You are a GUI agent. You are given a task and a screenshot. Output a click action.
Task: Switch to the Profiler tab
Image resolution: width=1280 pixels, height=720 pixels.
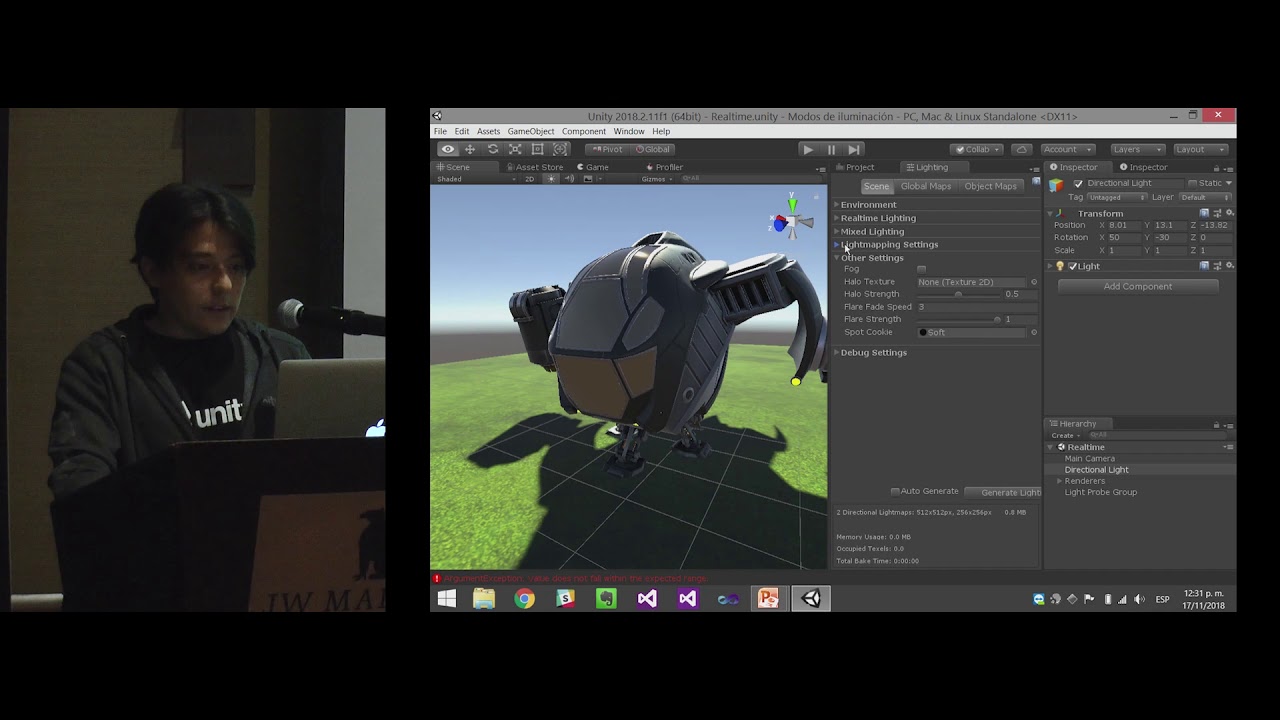(664, 167)
